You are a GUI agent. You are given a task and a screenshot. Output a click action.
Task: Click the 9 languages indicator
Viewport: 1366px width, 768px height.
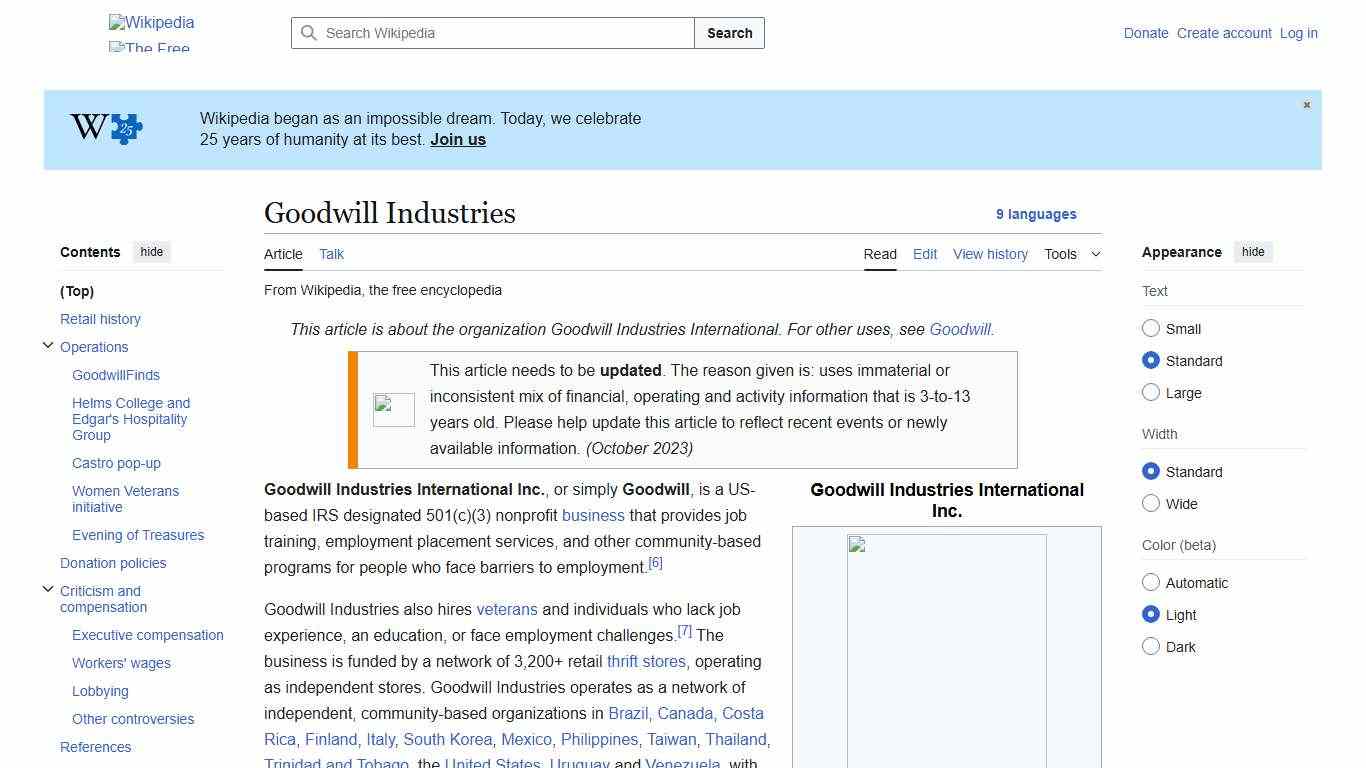(1036, 214)
